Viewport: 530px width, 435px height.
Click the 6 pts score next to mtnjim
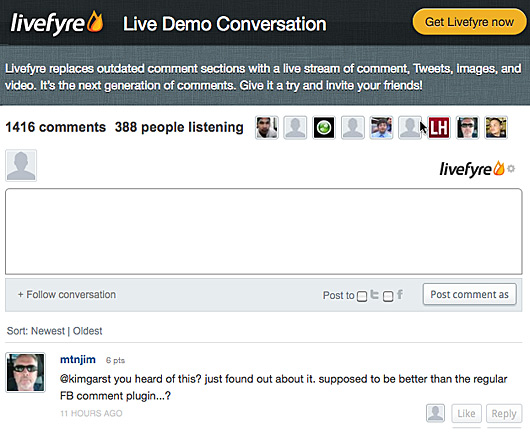[x=115, y=360]
